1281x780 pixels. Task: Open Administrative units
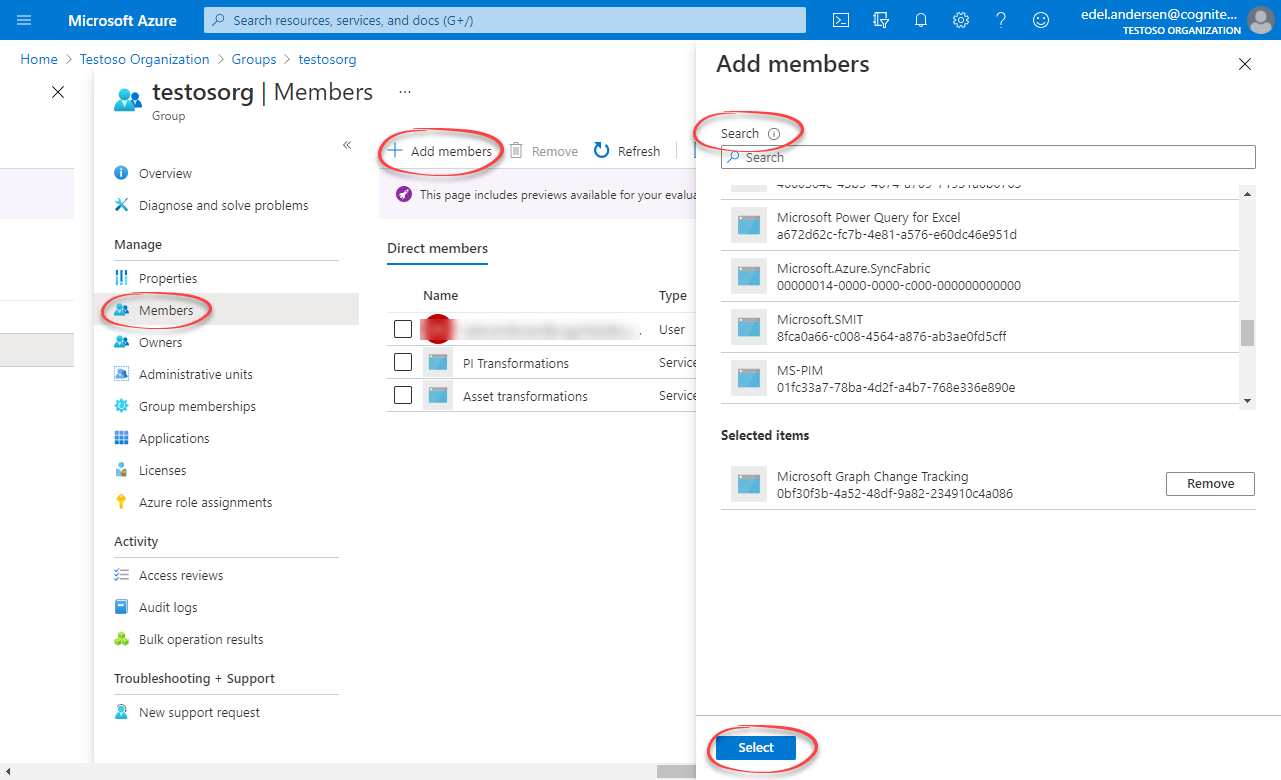coord(196,374)
